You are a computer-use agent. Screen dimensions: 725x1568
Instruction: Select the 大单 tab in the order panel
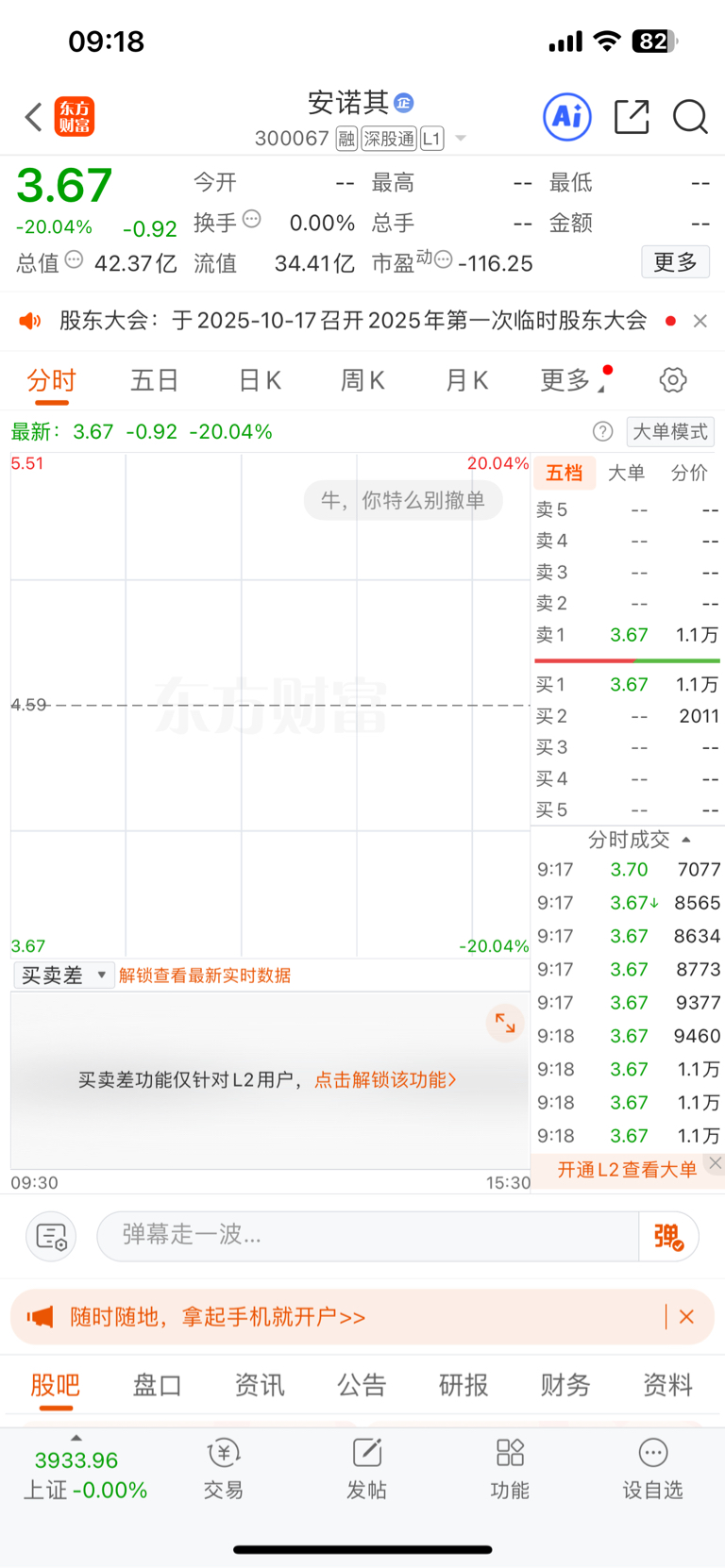click(626, 473)
